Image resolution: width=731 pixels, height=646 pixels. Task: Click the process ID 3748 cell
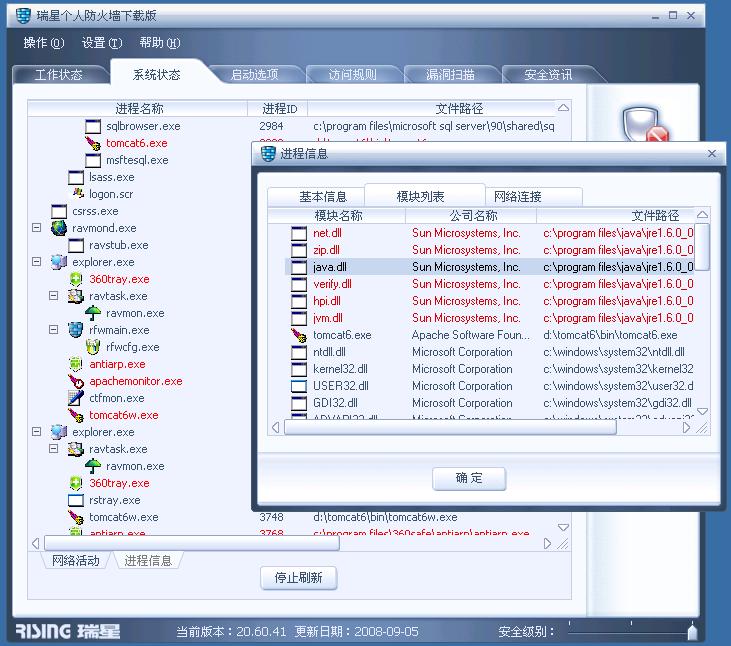(x=271, y=517)
